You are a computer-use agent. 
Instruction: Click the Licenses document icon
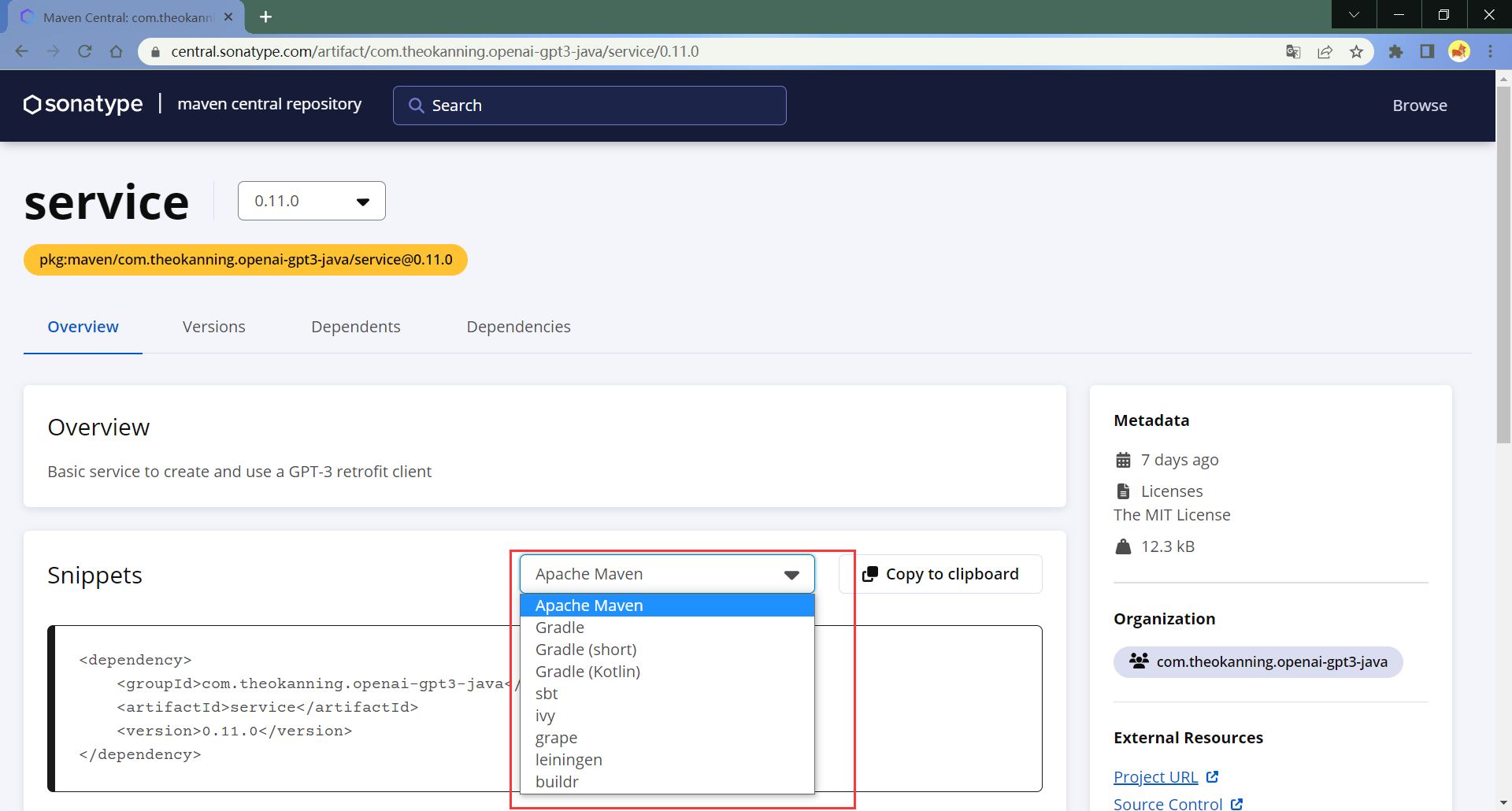[x=1123, y=491]
